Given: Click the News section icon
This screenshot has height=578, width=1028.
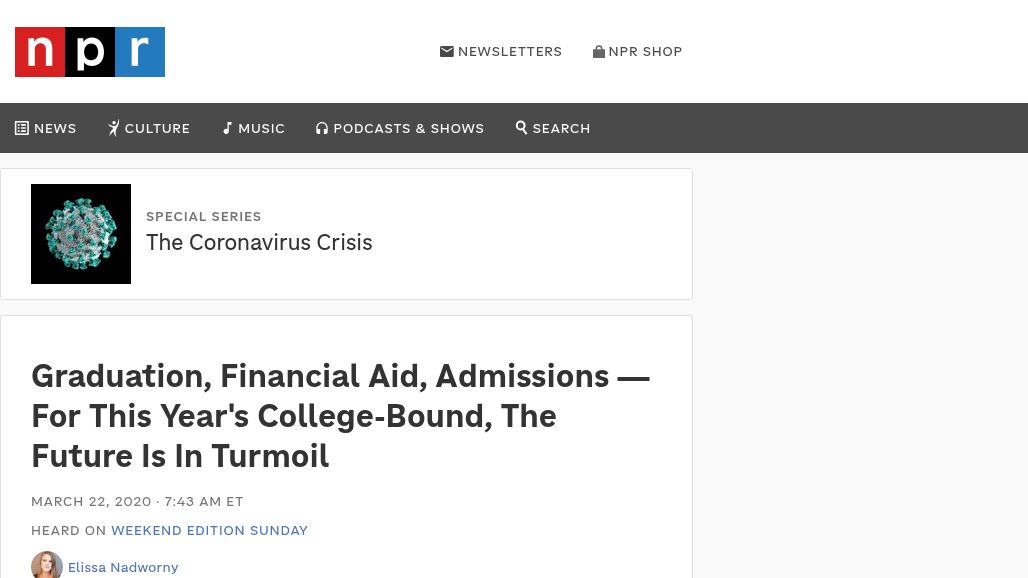Looking at the screenshot, I should click(x=22, y=128).
